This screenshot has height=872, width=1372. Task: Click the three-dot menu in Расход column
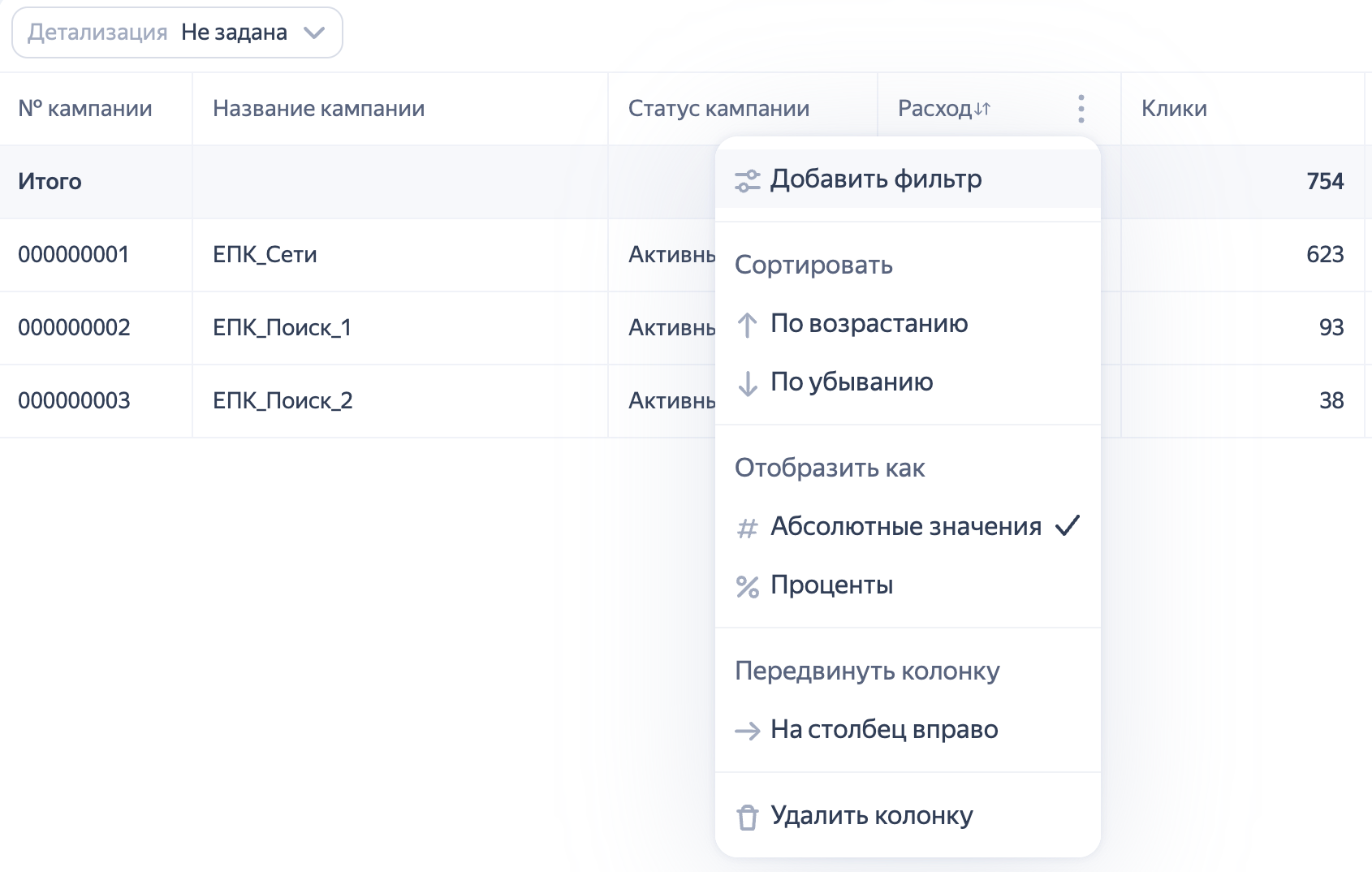point(1081,109)
